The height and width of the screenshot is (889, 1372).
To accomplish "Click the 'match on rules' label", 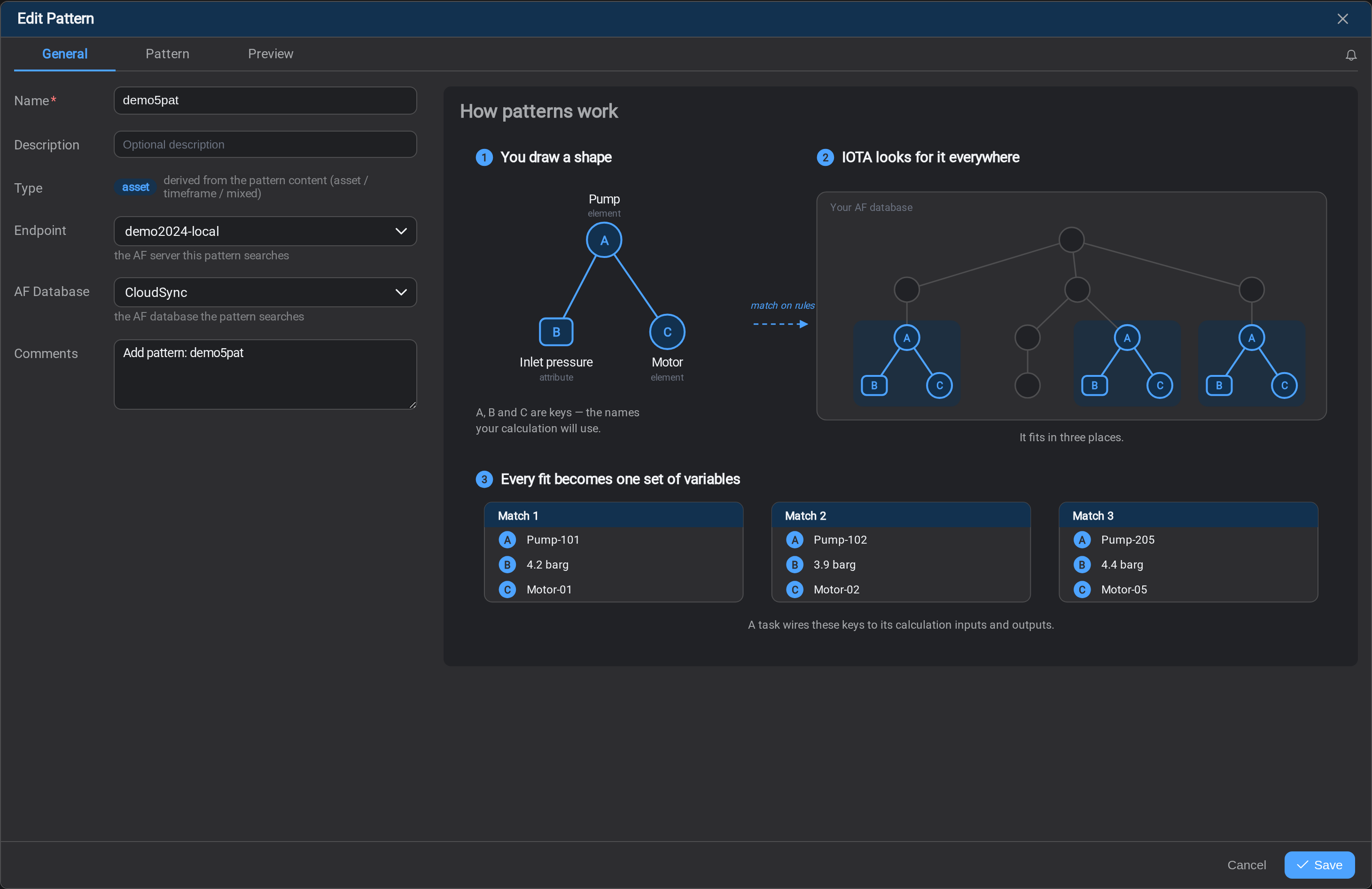I will click(x=782, y=305).
